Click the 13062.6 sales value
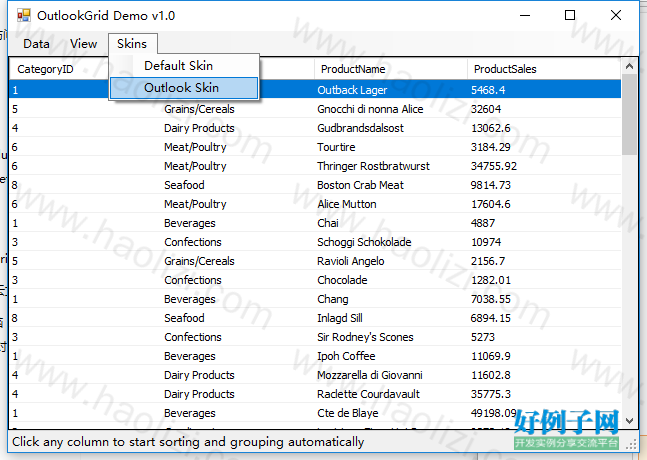 (491, 128)
